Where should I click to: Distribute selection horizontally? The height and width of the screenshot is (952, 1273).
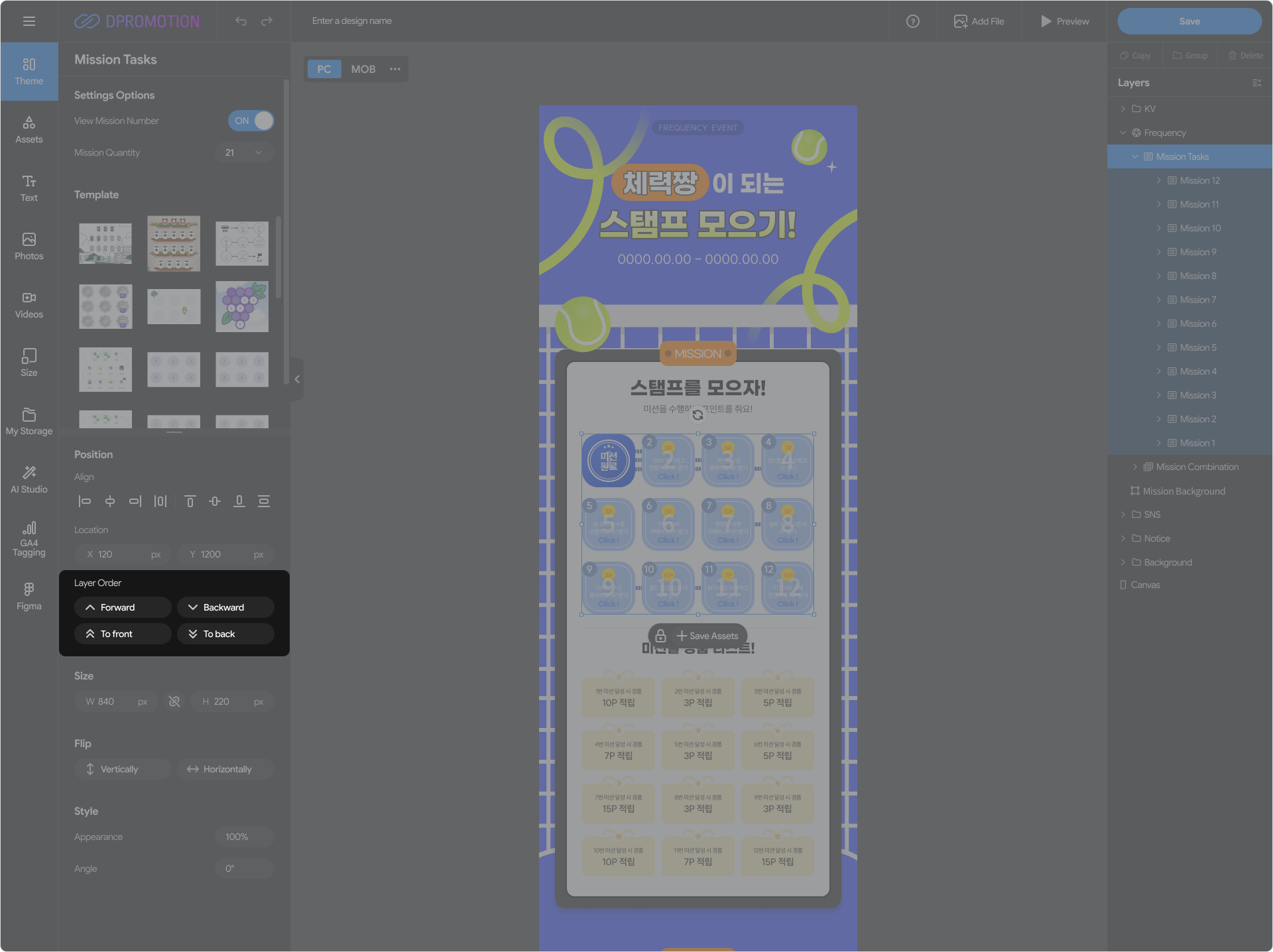pos(160,501)
